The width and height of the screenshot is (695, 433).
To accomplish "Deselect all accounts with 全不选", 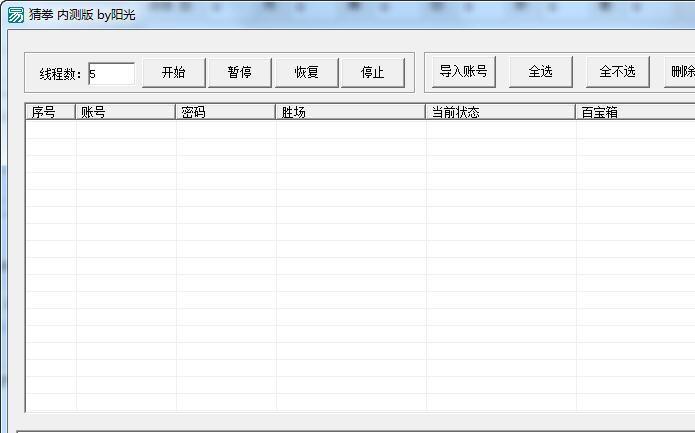I will (x=617, y=72).
